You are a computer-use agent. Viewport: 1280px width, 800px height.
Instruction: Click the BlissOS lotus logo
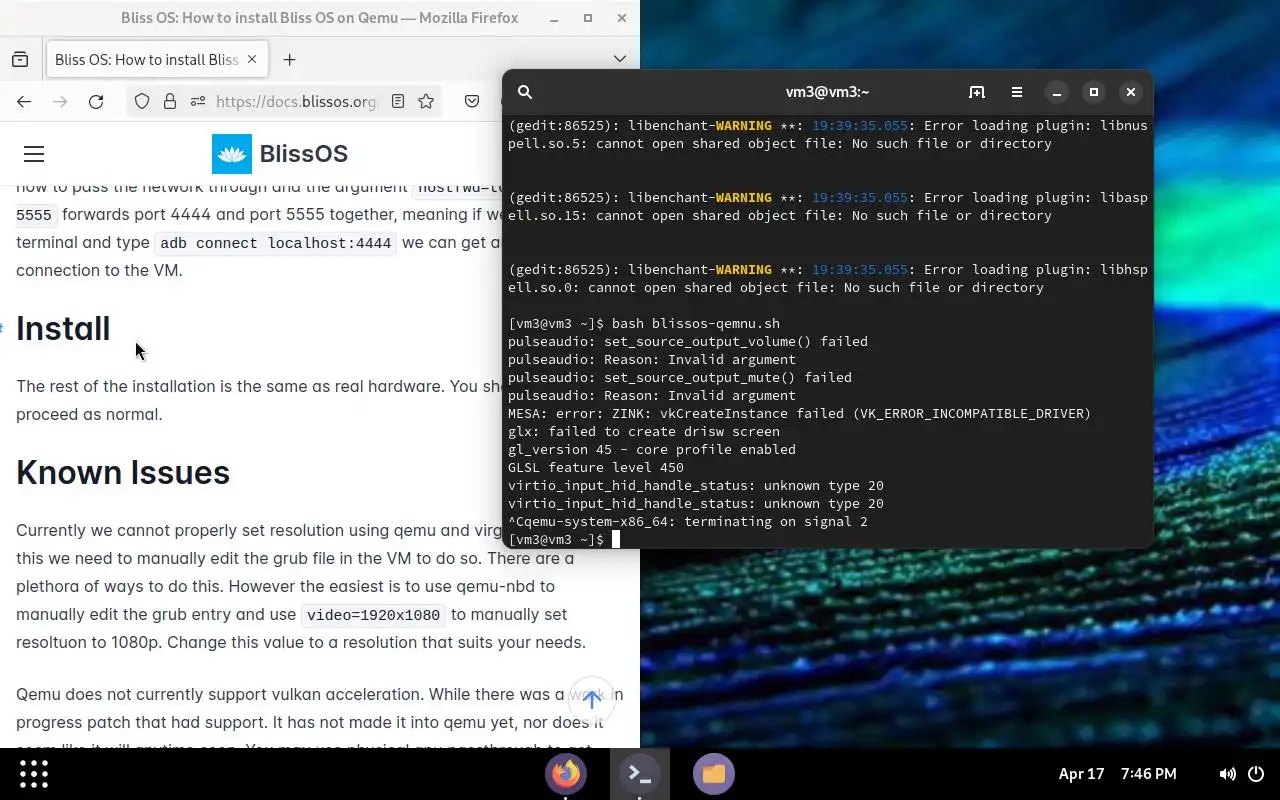[x=232, y=154]
